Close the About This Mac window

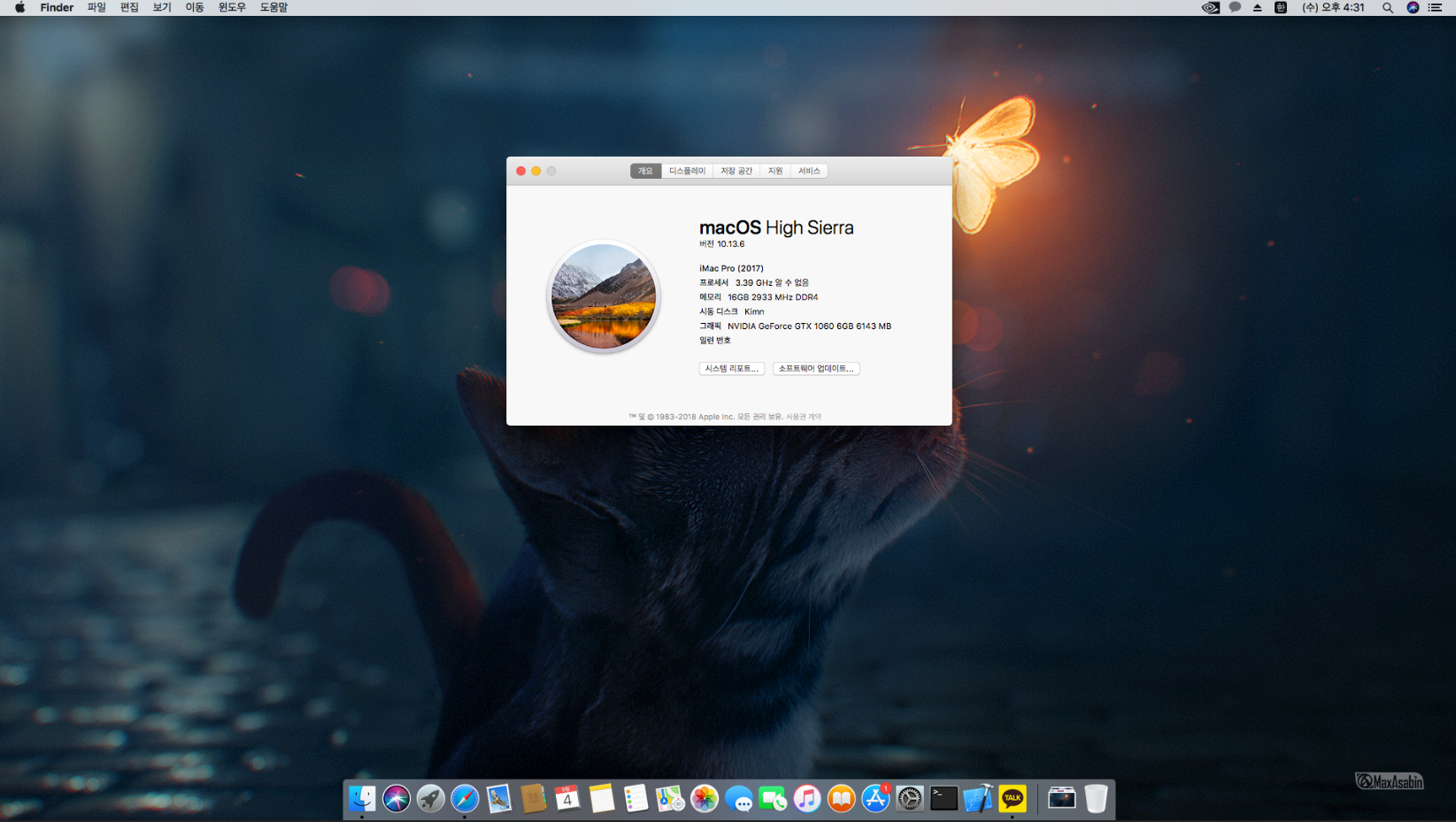coord(521,171)
